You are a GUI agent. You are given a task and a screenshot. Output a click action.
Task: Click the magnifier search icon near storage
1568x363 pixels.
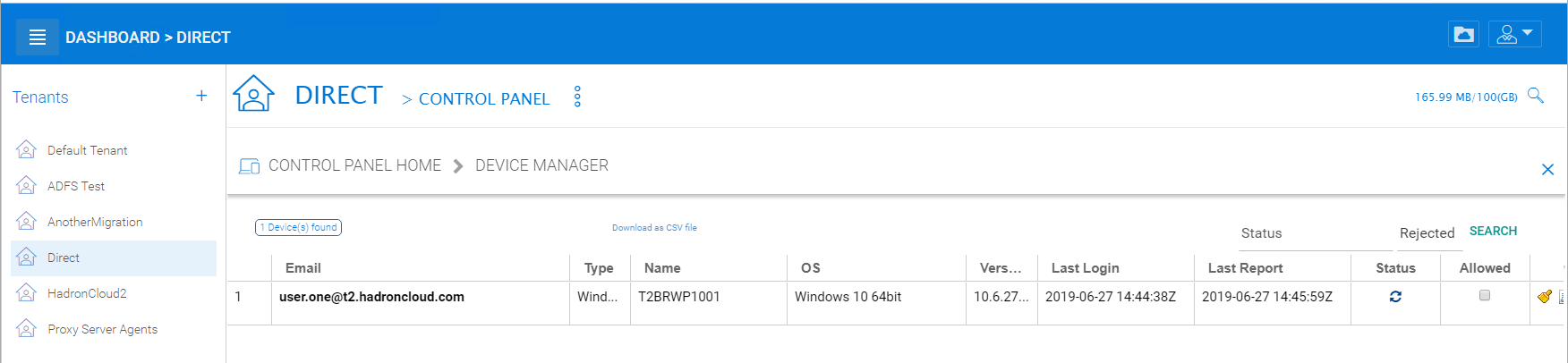(x=1536, y=96)
